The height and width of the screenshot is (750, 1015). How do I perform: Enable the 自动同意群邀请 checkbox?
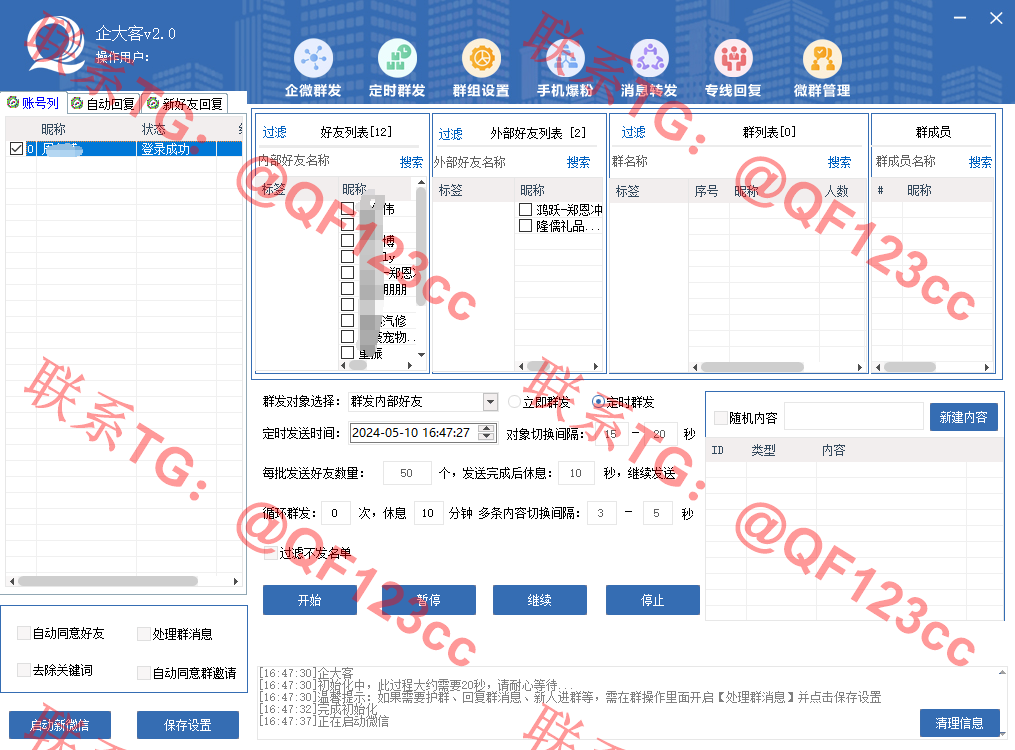144,673
